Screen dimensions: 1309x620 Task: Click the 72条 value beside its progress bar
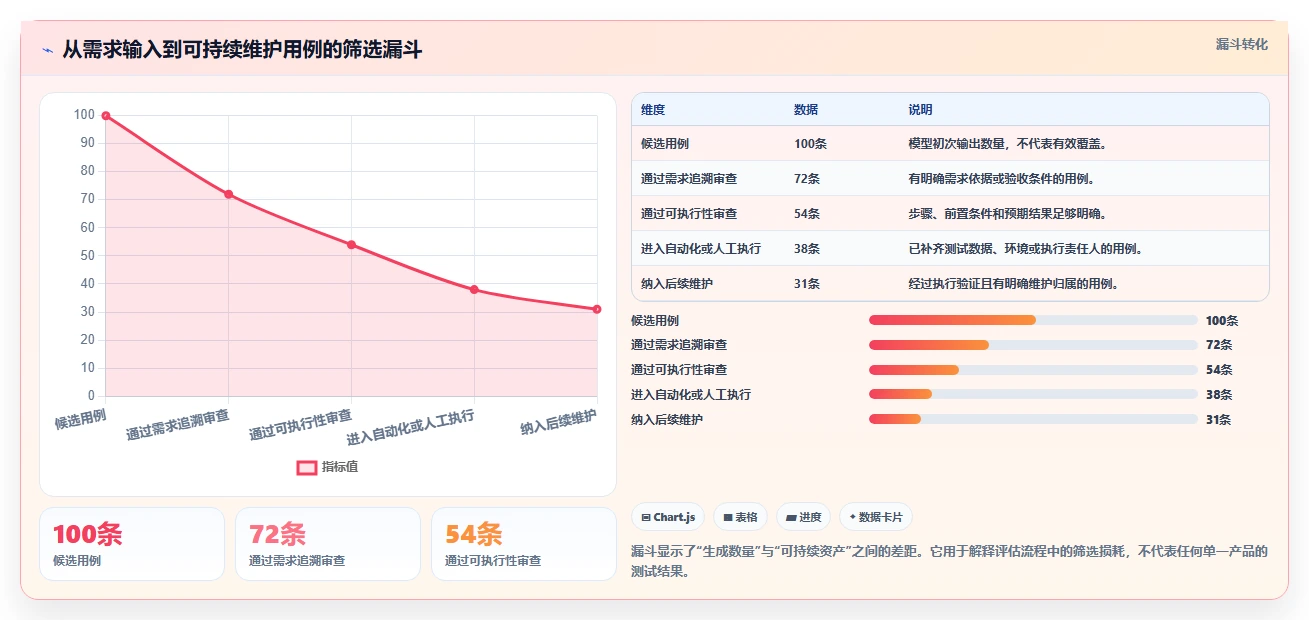pos(1219,345)
